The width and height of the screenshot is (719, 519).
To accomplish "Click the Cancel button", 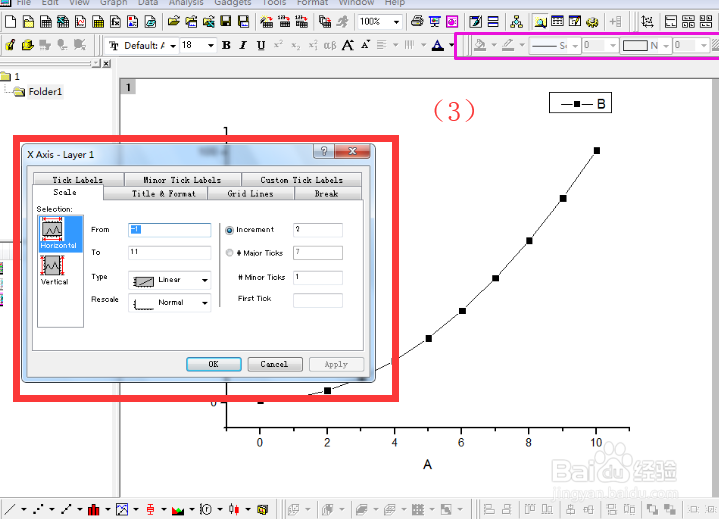I will pos(275,364).
